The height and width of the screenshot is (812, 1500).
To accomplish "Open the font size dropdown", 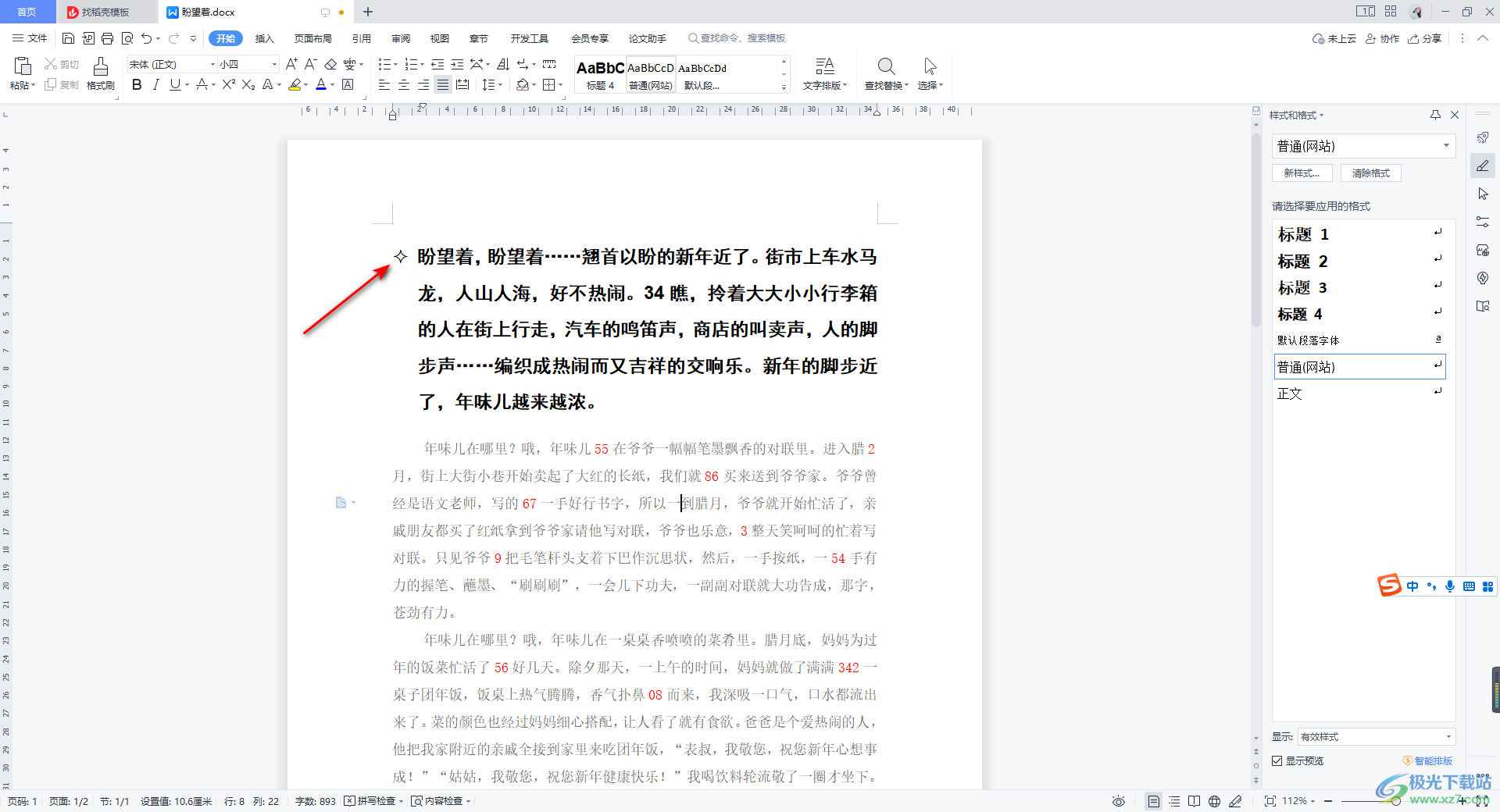I will pyautogui.click(x=274, y=64).
